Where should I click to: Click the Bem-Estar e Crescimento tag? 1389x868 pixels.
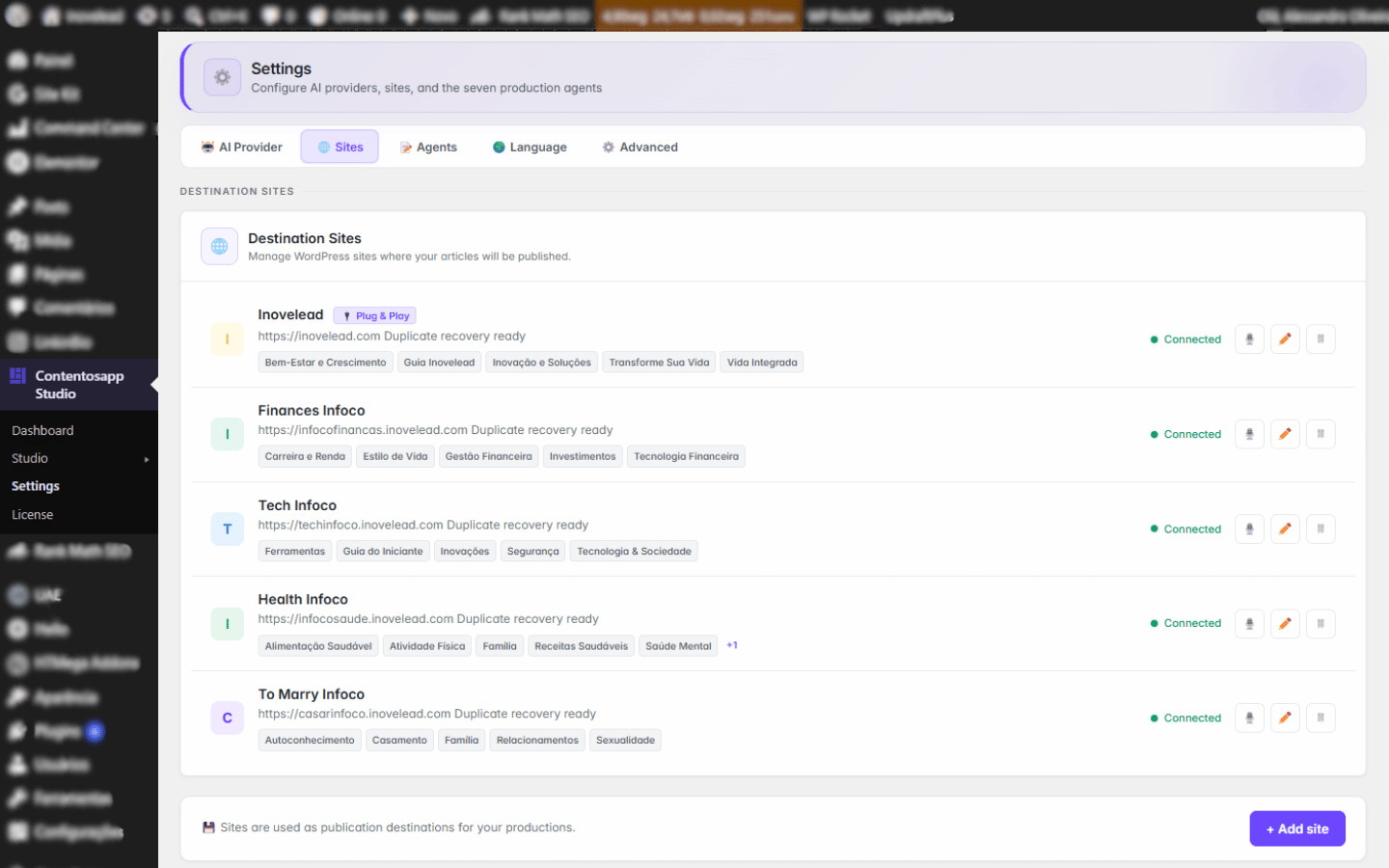click(x=325, y=363)
